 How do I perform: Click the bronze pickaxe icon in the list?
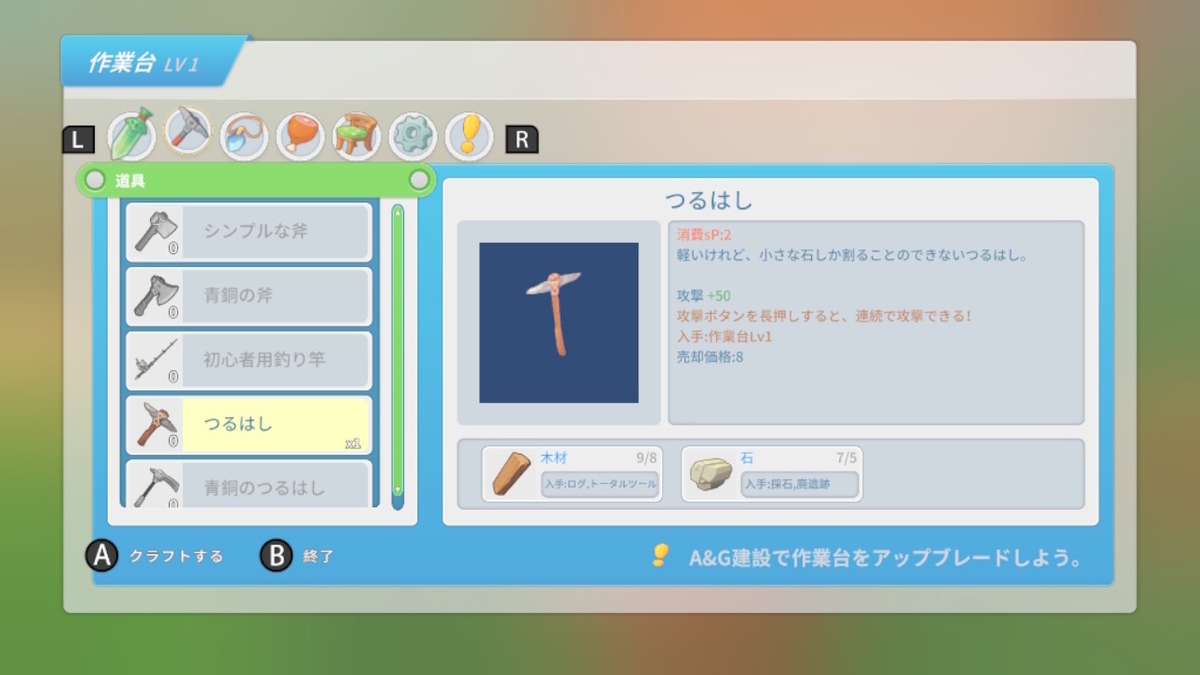tap(155, 485)
